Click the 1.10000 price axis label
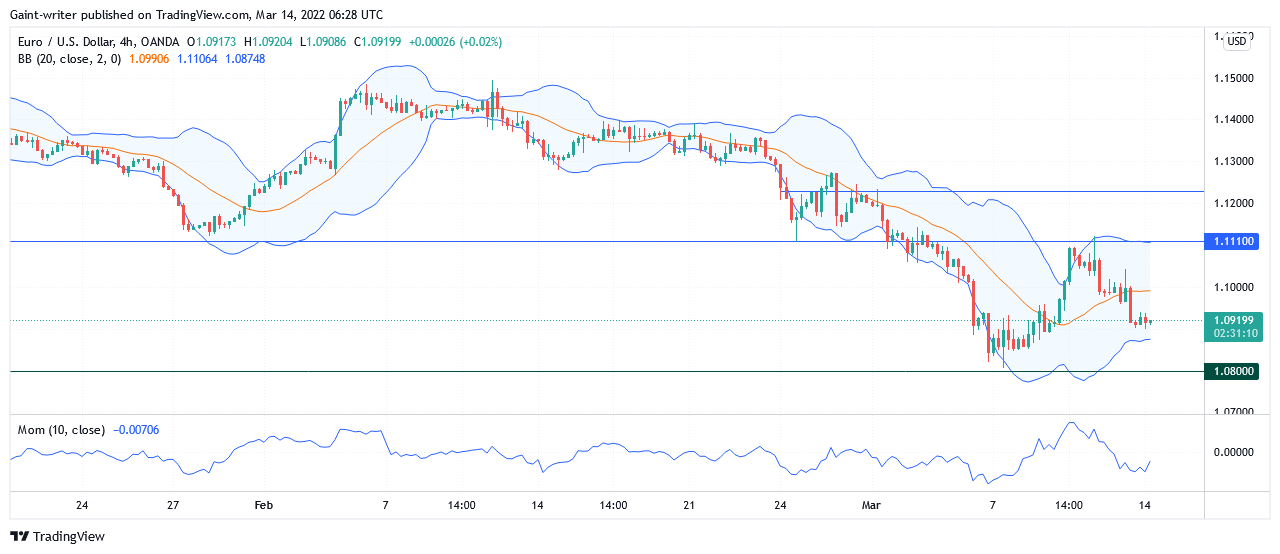 click(1236, 288)
